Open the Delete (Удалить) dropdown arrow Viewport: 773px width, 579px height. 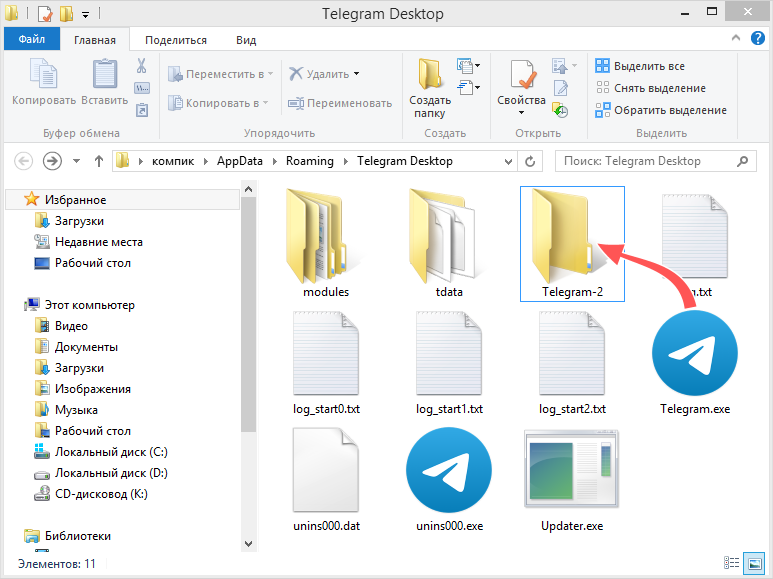point(356,74)
